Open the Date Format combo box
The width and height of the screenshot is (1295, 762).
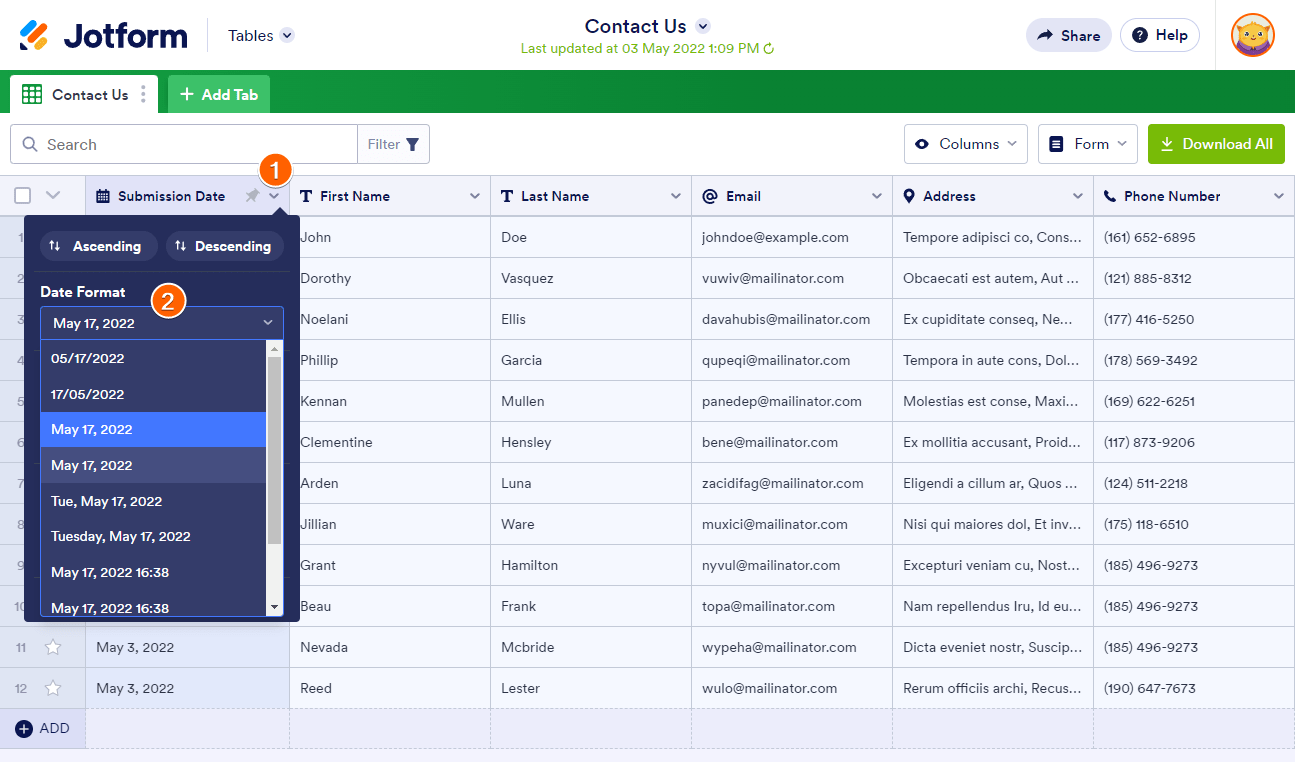tap(162, 323)
